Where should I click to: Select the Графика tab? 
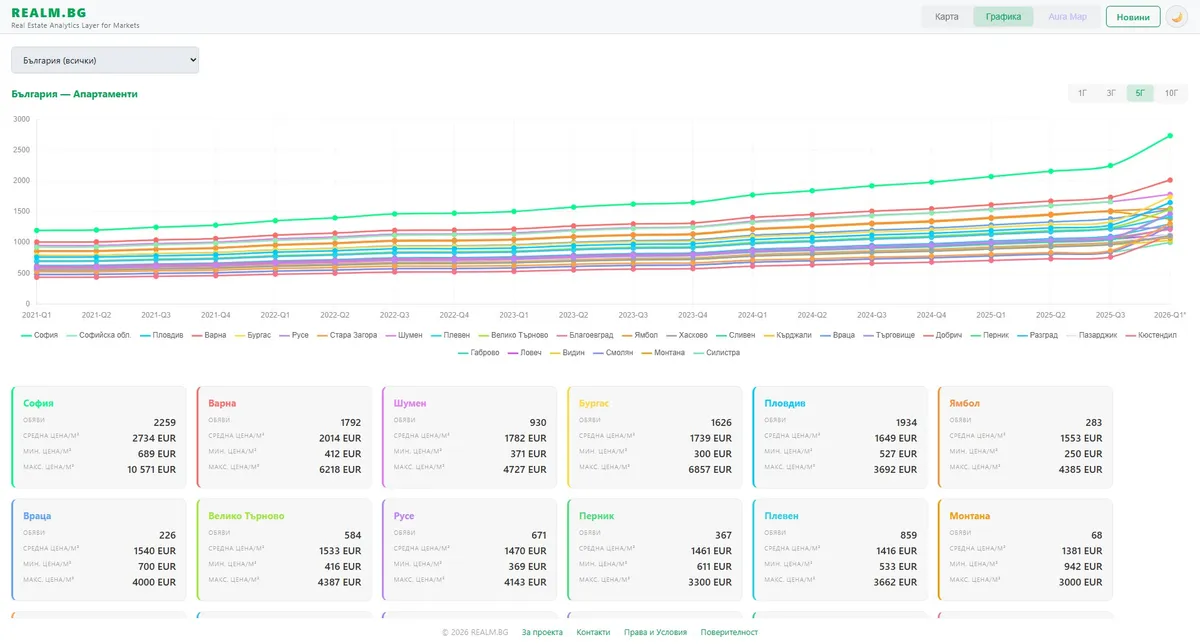point(1003,17)
